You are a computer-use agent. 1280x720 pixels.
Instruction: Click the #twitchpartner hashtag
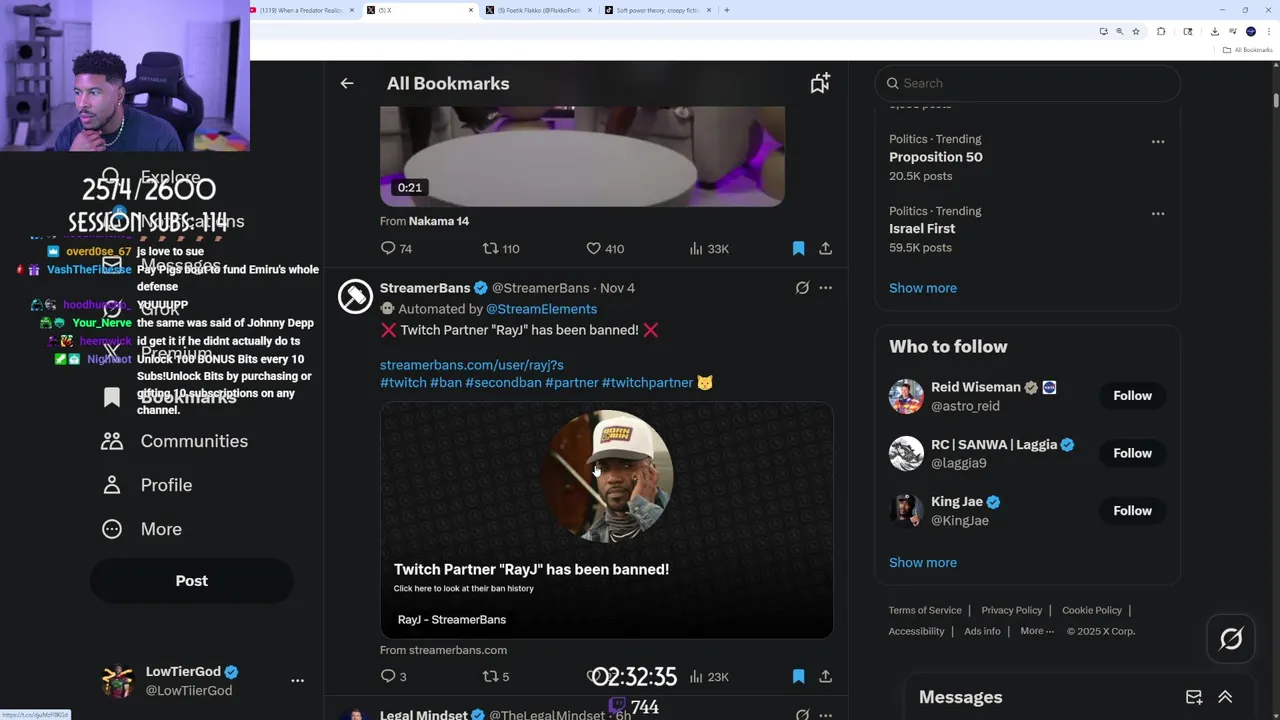tap(647, 382)
